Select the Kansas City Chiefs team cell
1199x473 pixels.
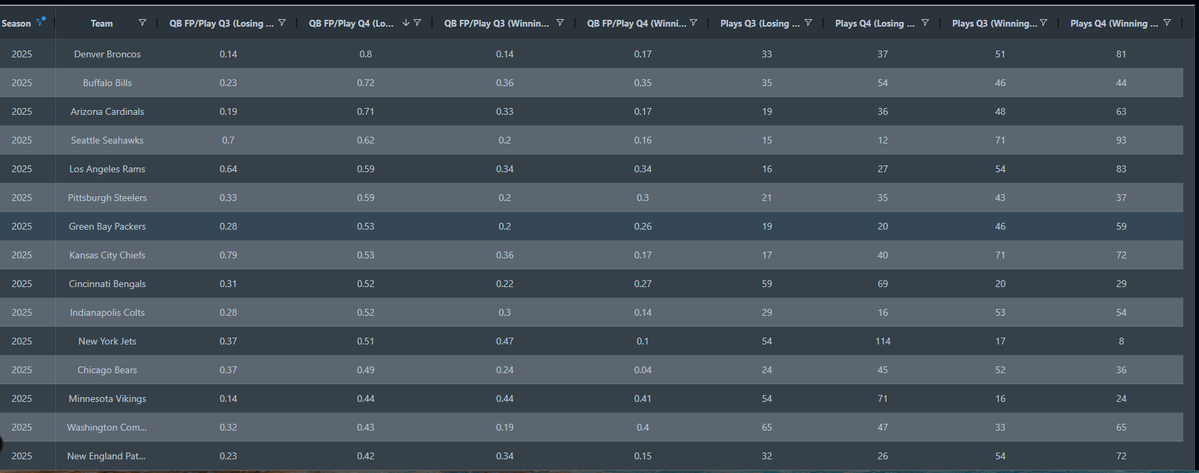tap(107, 255)
